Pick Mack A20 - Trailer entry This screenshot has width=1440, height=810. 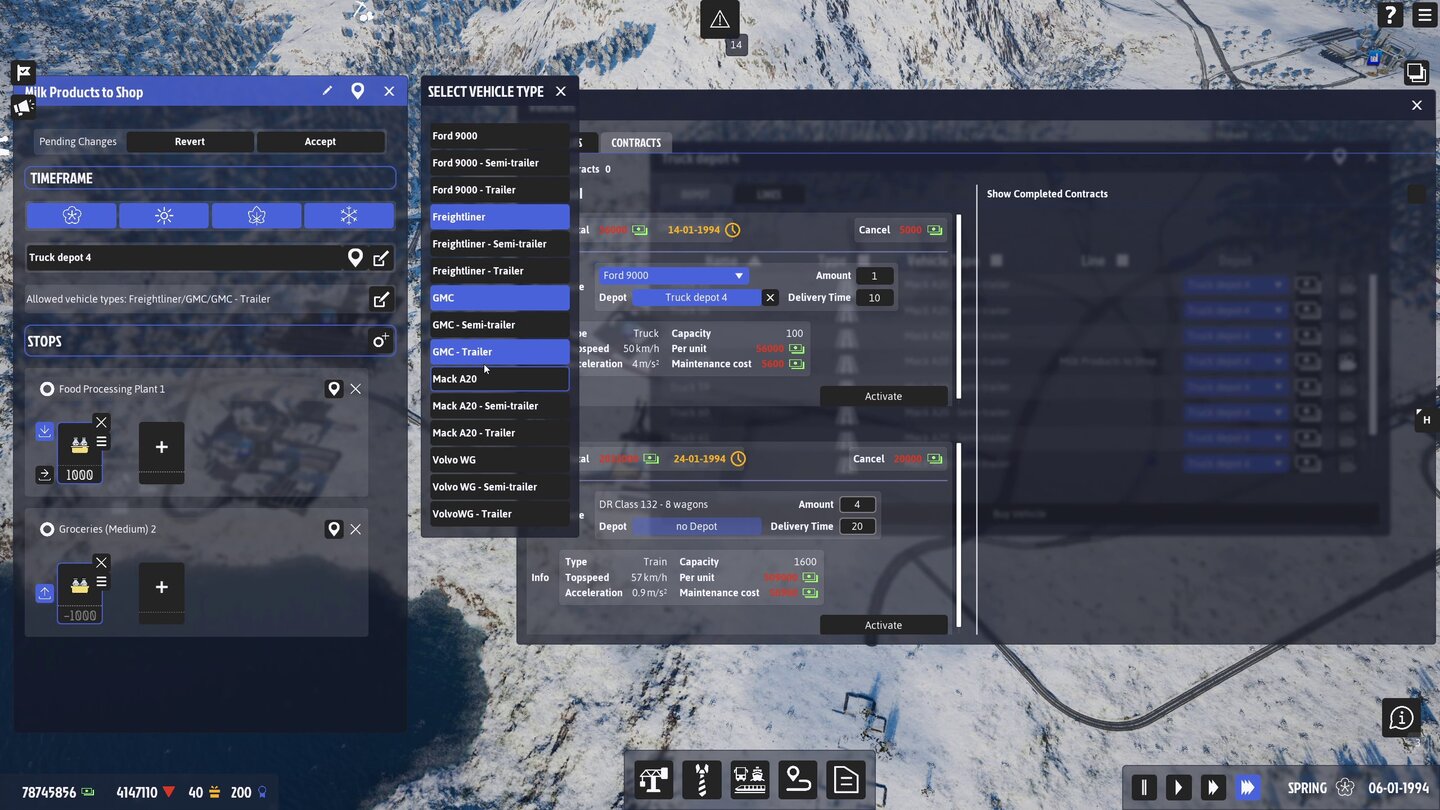[500, 433]
